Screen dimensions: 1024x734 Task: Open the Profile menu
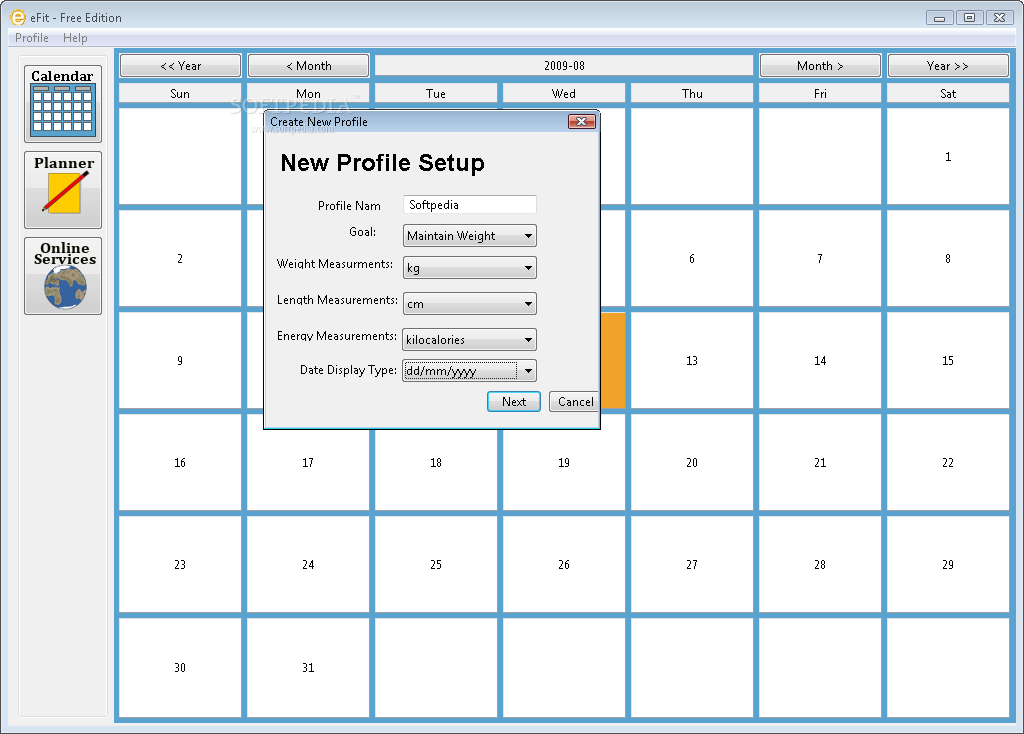[x=31, y=38]
